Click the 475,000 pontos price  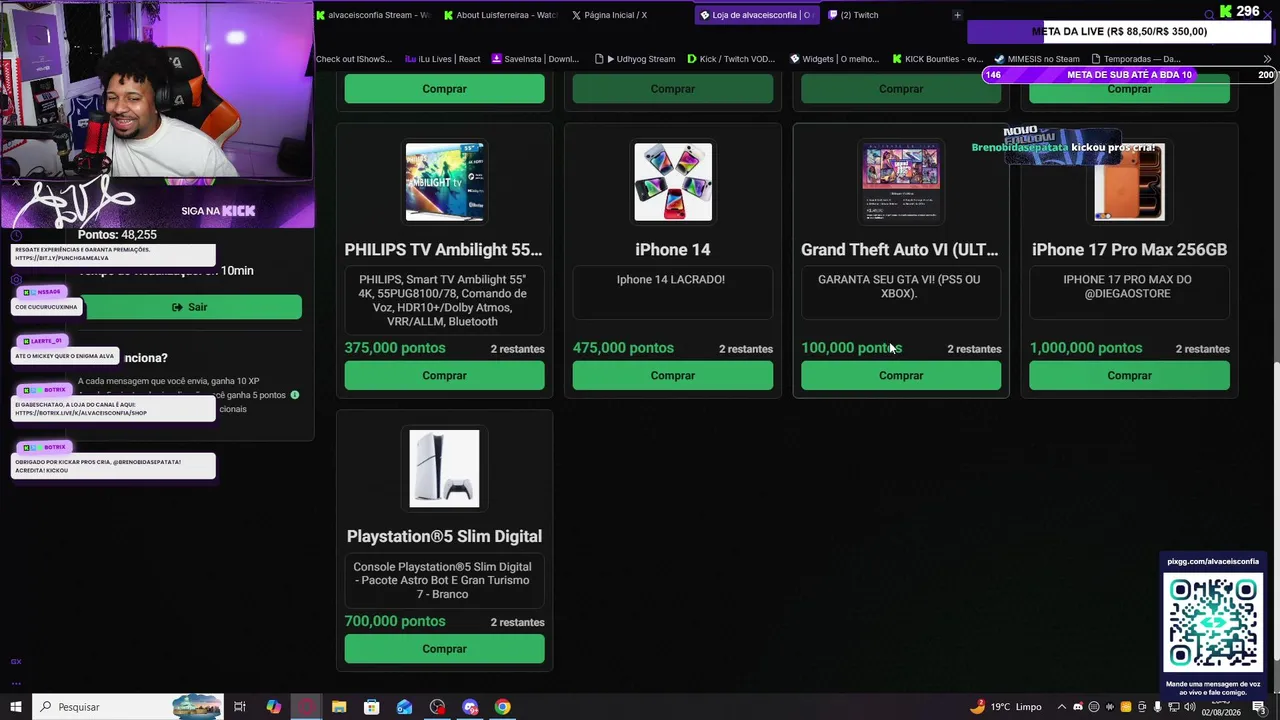point(623,348)
